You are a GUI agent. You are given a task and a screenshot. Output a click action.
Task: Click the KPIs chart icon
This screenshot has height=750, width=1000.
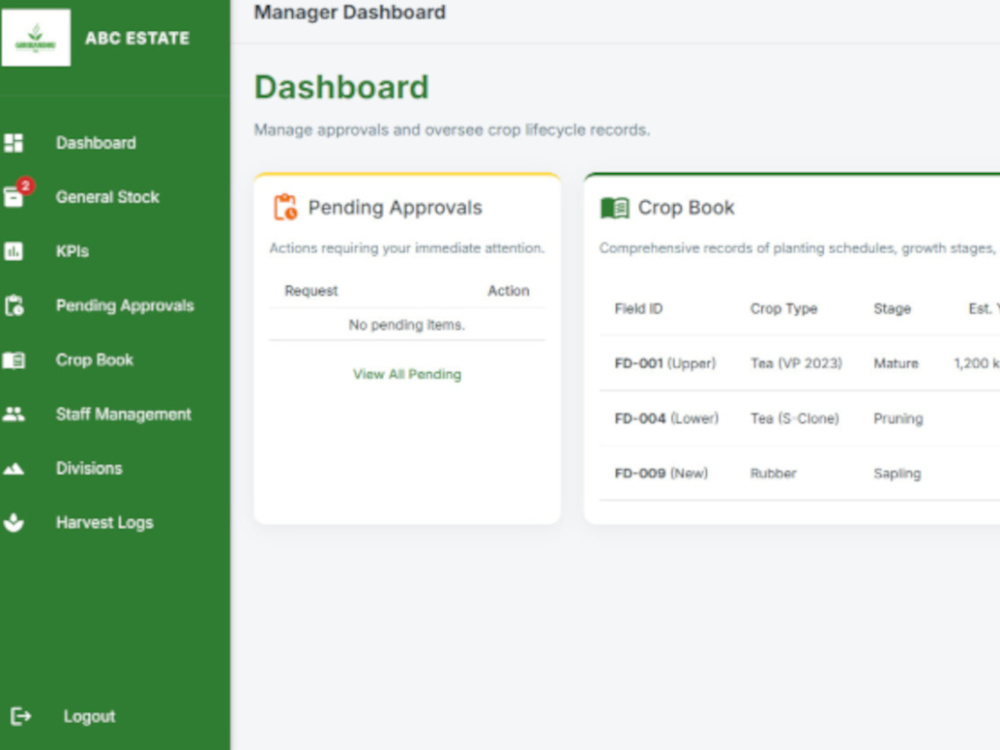click(13, 251)
